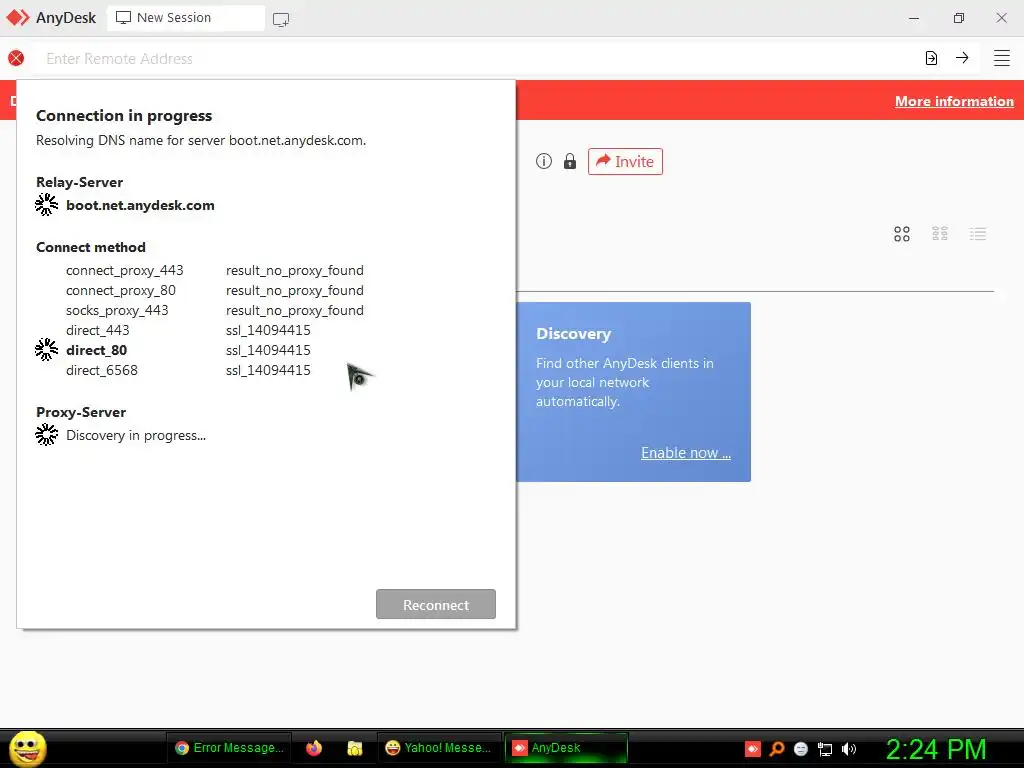Click the red connection error status icon
1024x768 pixels.
(x=16, y=58)
